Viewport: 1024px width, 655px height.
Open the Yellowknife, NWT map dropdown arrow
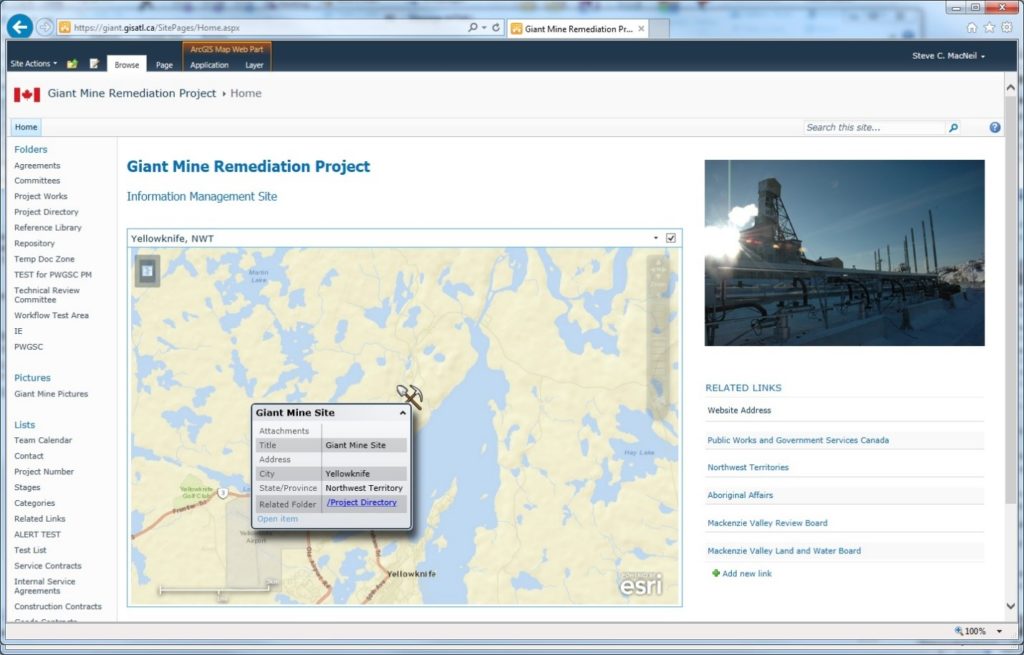click(x=657, y=237)
